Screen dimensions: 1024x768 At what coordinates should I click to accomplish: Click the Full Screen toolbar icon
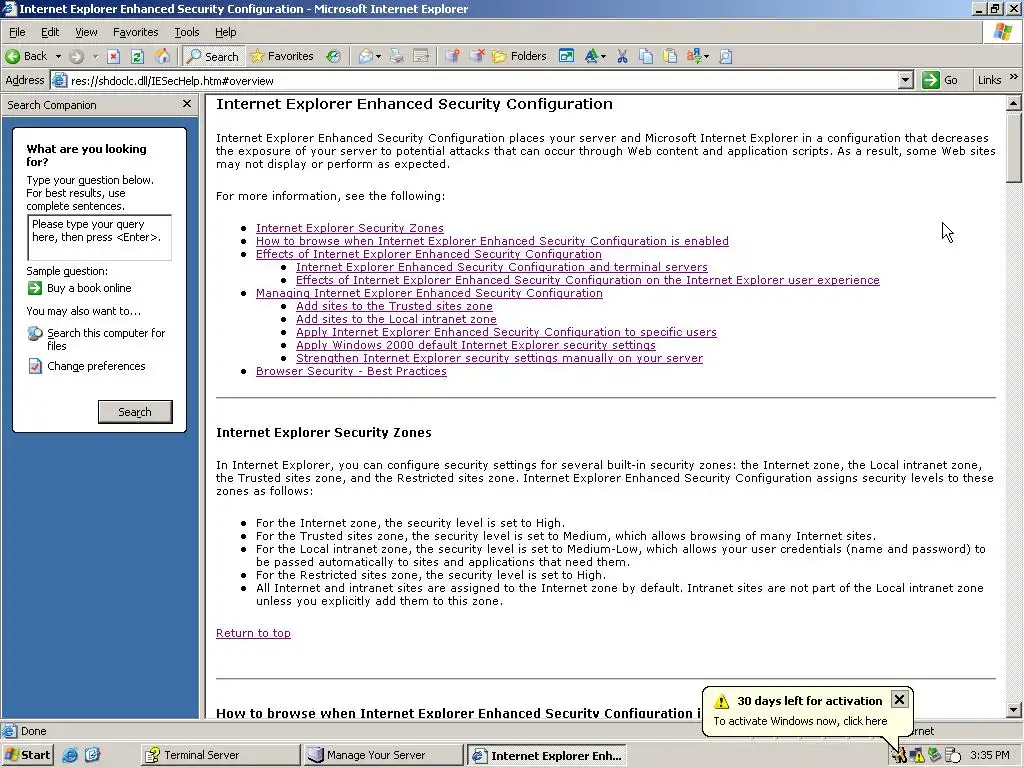coord(566,56)
